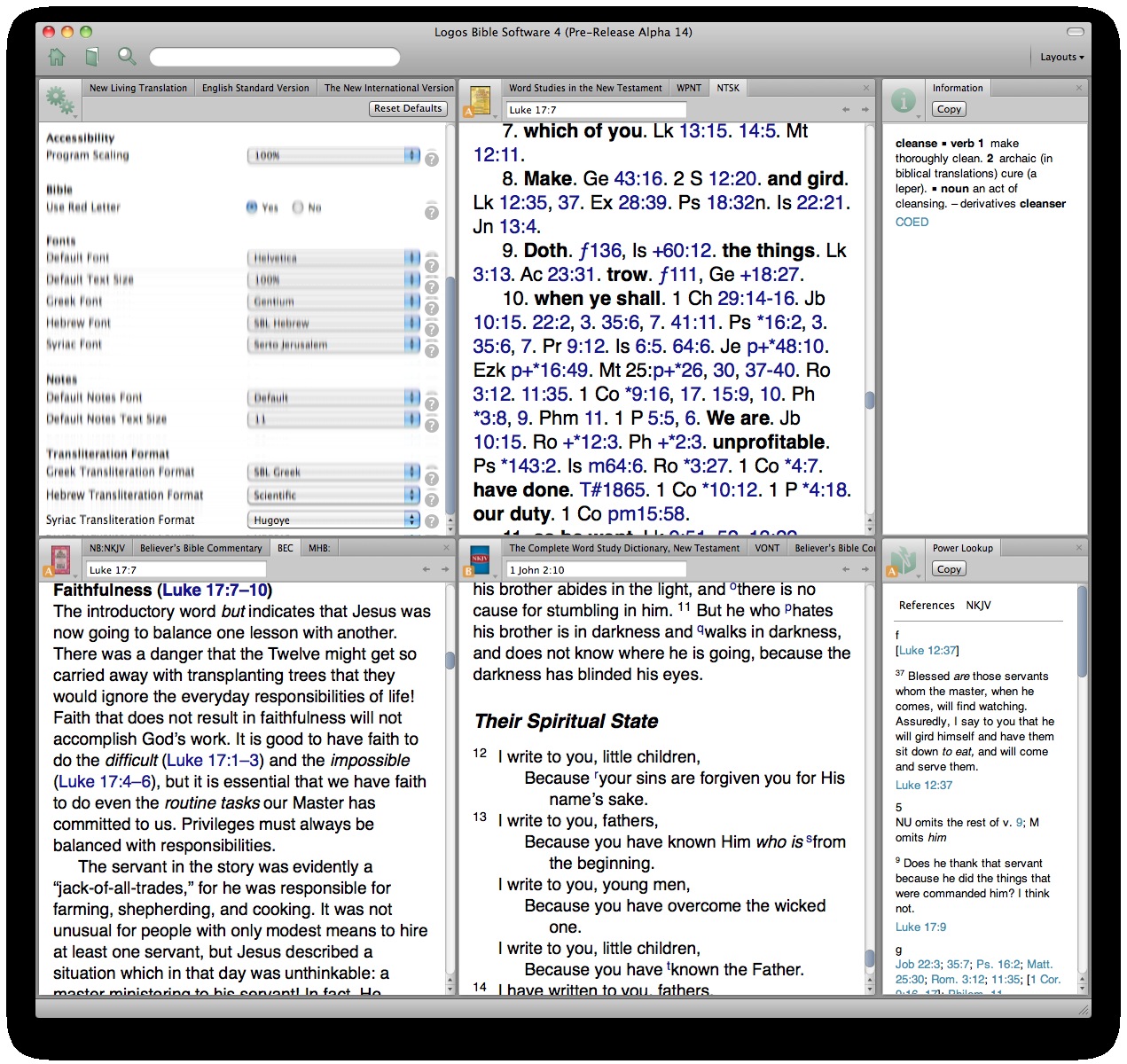Viewport: 1127px width, 1064px height.
Task: Open the Default Text Size dropdown
Action: point(333,279)
